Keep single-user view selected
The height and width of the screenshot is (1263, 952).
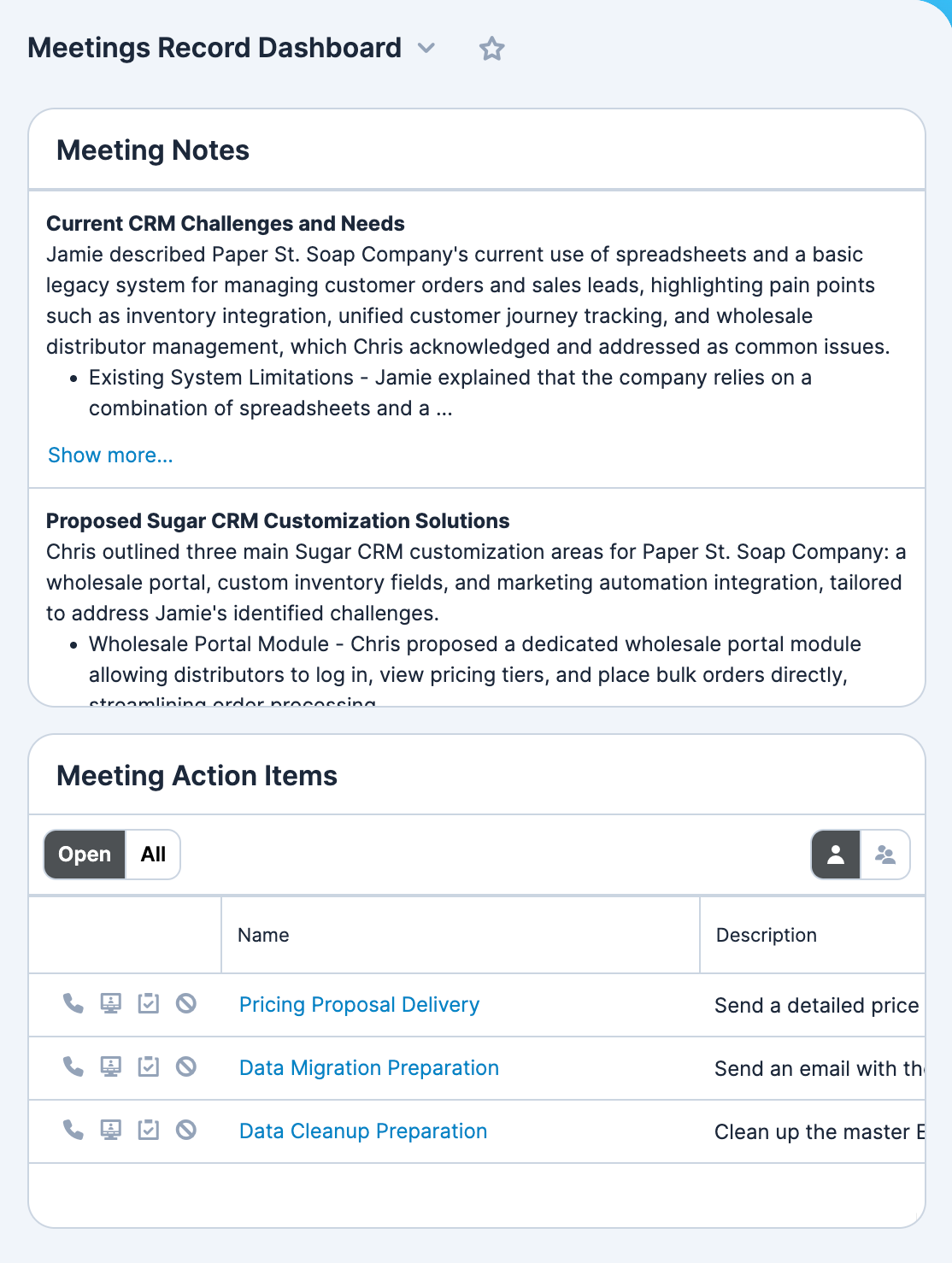[x=836, y=854]
